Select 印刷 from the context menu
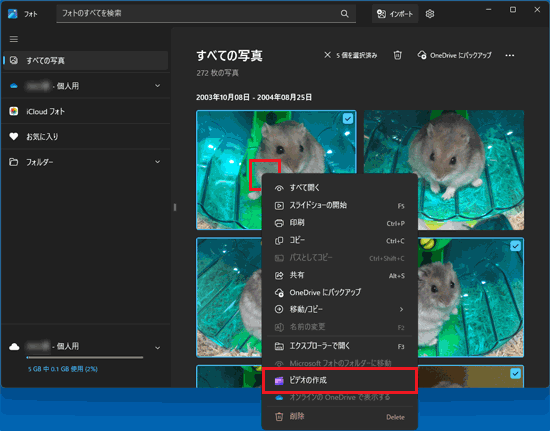The height and width of the screenshot is (431, 550). pos(340,223)
